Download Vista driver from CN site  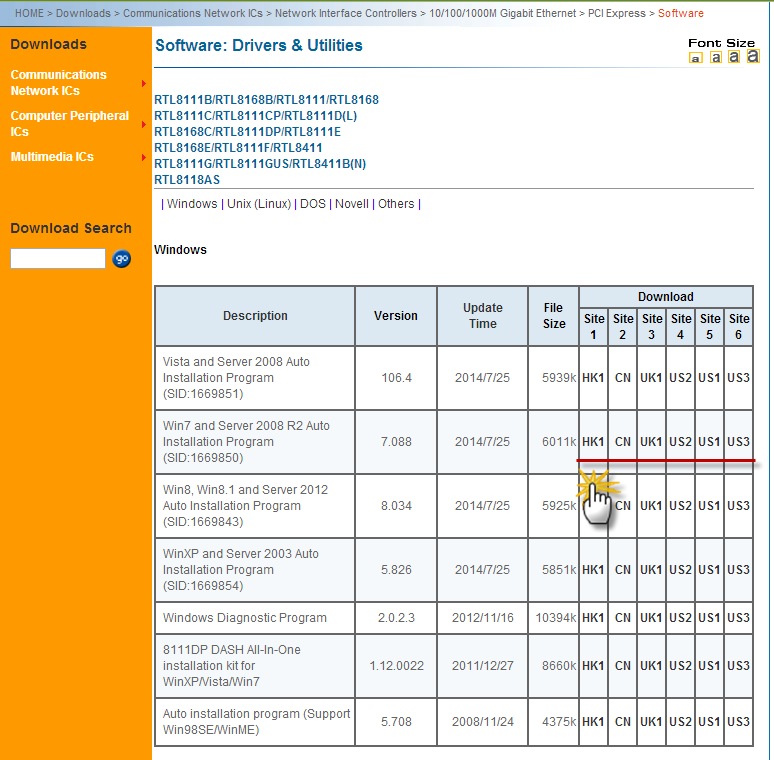(x=622, y=378)
